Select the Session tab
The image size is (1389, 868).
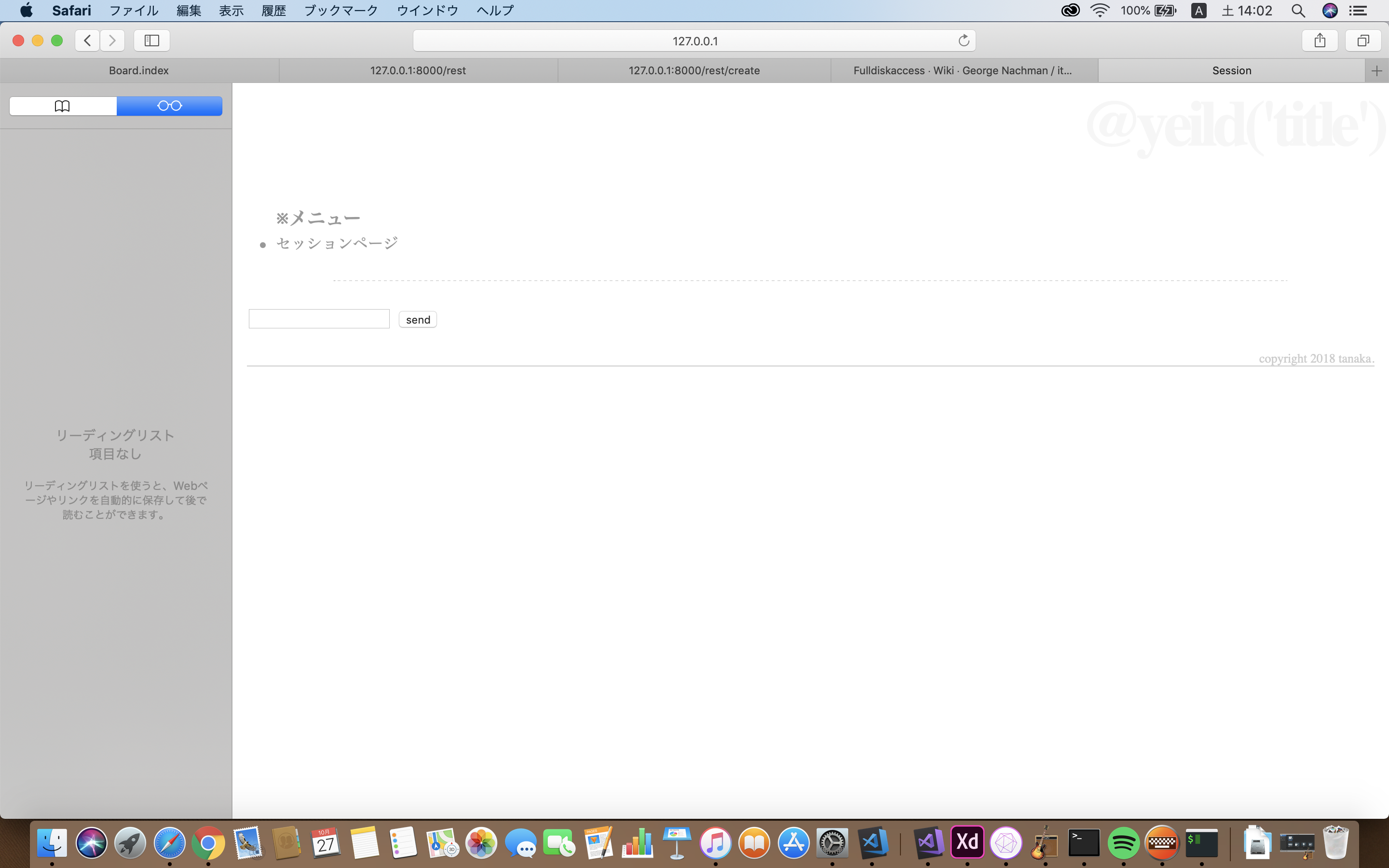[x=1232, y=70]
